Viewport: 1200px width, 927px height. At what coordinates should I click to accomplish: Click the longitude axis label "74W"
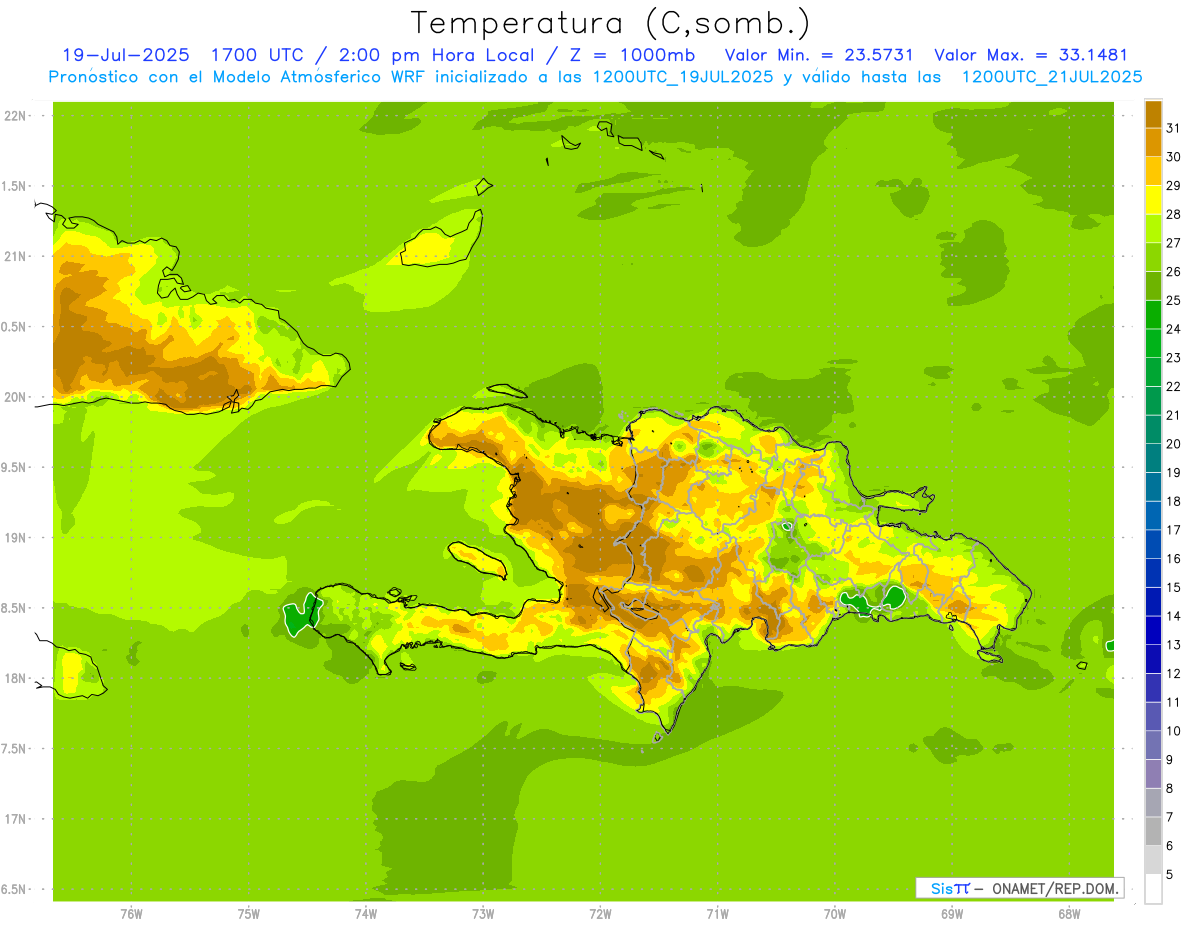tap(365, 913)
